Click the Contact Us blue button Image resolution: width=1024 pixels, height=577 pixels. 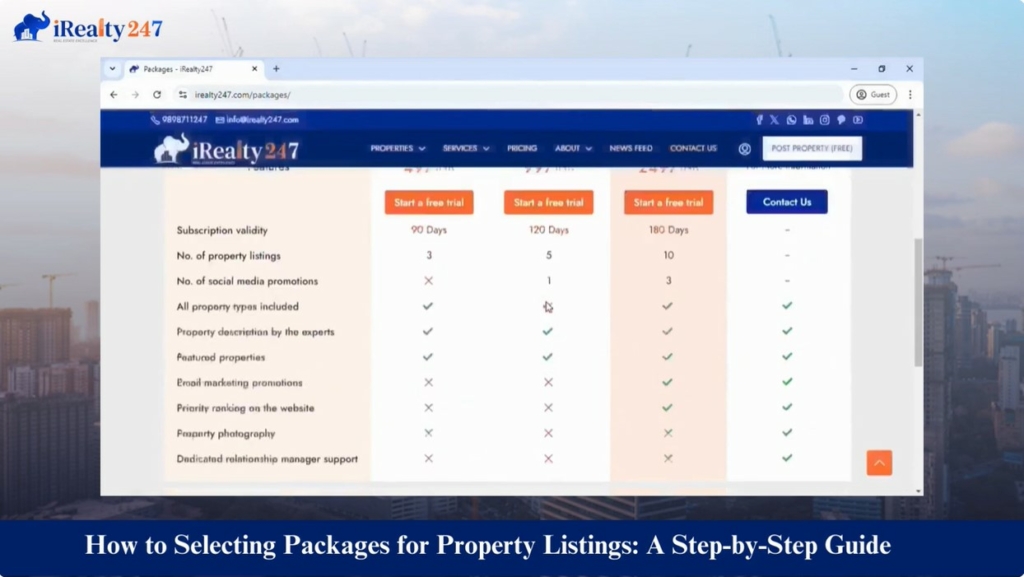click(x=787, y=202)
